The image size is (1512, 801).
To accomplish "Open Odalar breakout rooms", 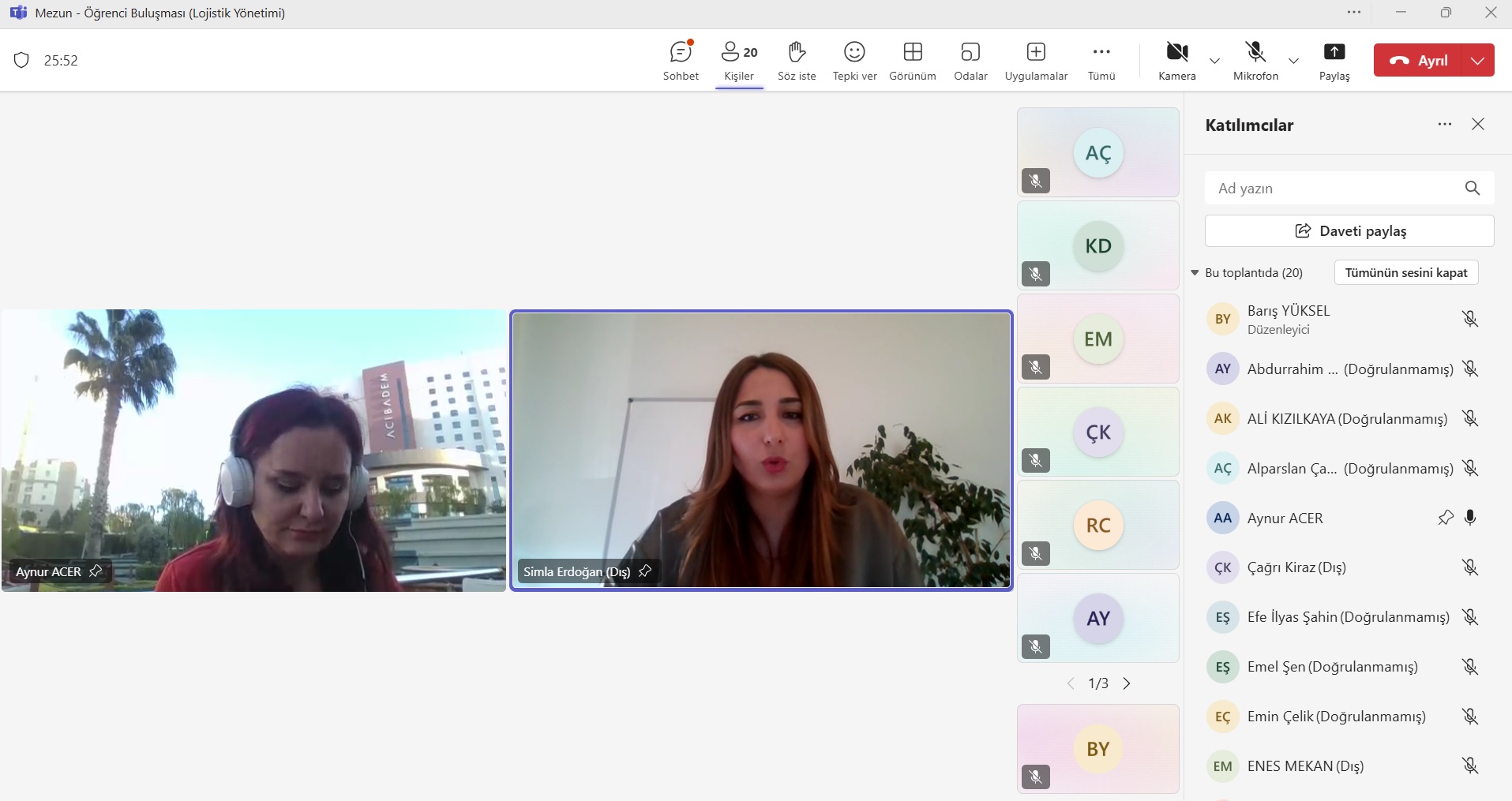I will (x=970, y=61).
